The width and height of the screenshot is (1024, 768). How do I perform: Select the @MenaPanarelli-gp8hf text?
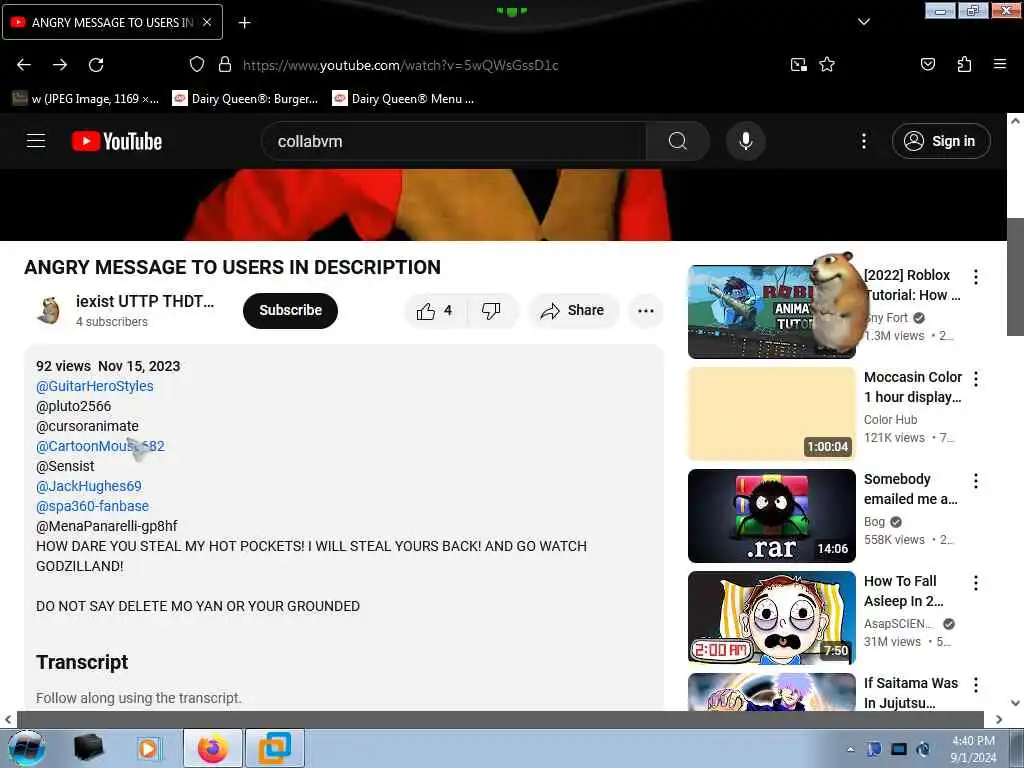pos(106,526)
